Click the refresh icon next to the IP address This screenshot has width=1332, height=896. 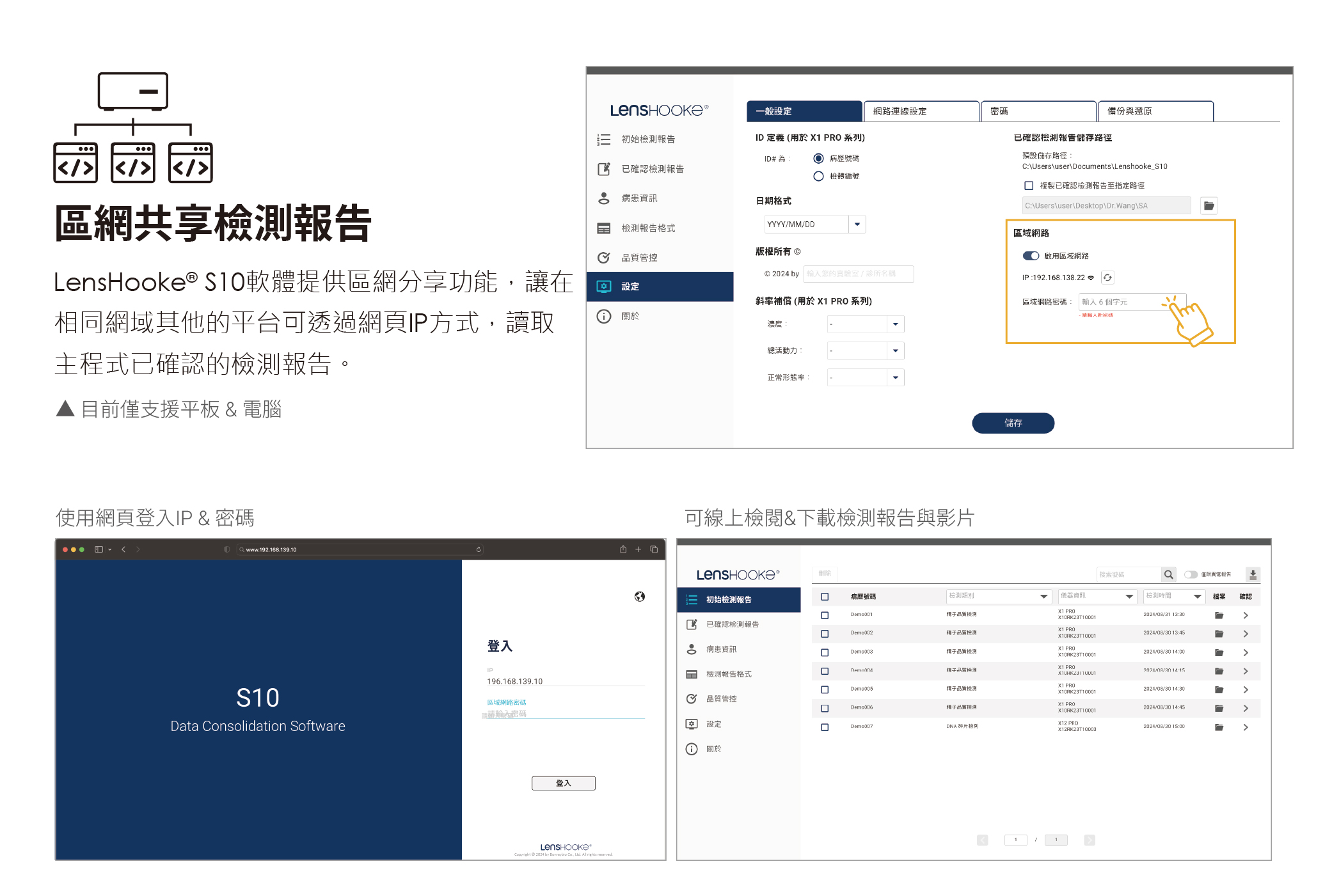tap(1107, 278)
